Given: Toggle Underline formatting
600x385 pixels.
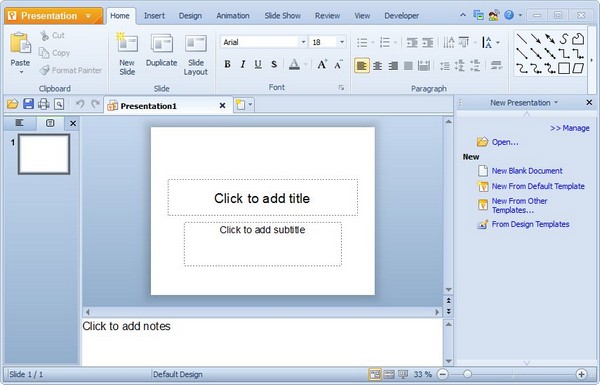Looking at the screenshot, I should click(x=258, y=64).
